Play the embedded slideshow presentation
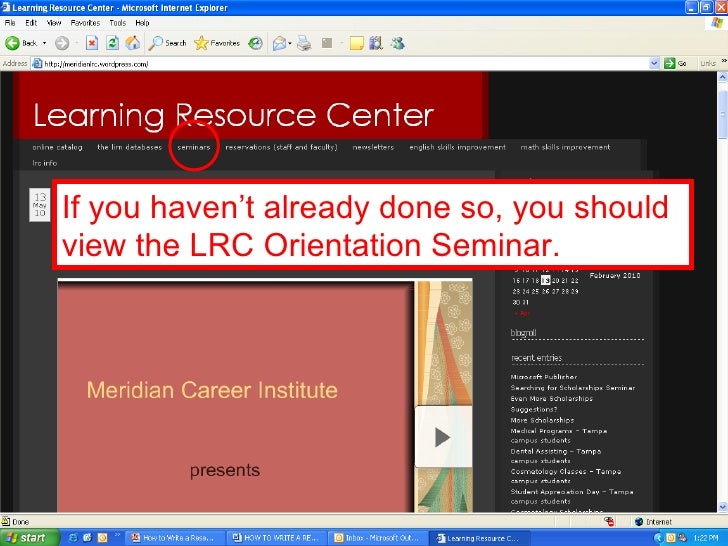The width and height of the screenshot is (728, 546). (443, 437)
